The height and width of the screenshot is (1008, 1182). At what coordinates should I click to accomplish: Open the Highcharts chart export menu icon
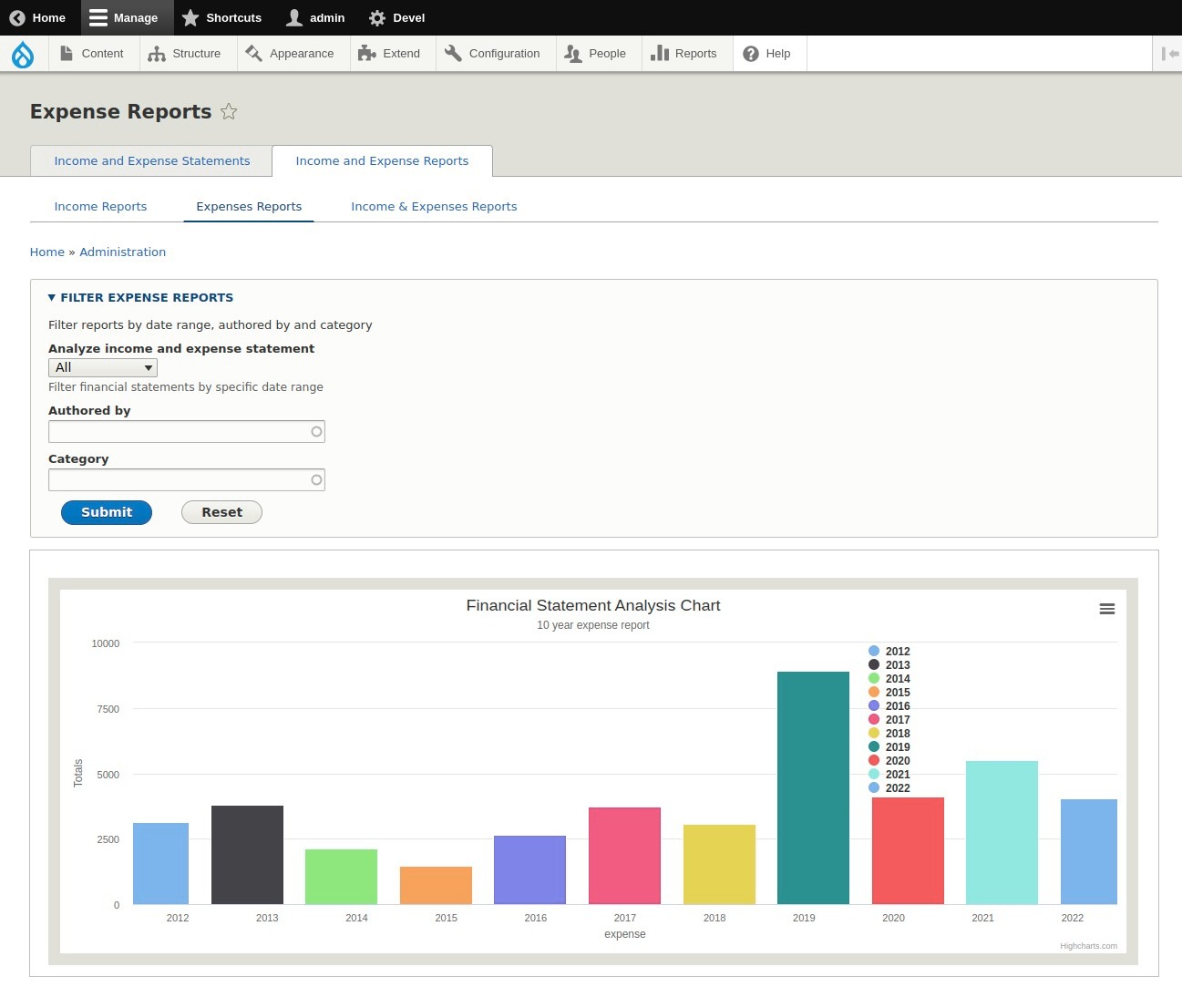[1106, 608]
